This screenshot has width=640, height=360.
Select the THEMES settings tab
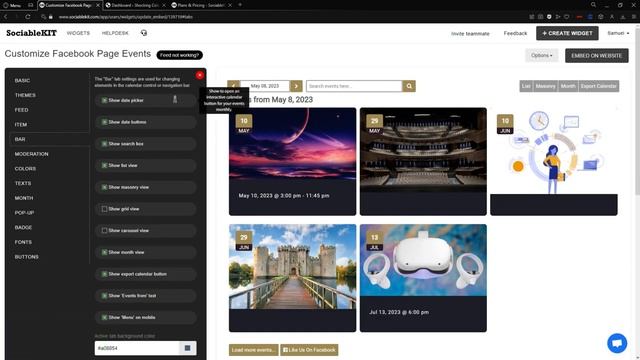tap(25, 95)
